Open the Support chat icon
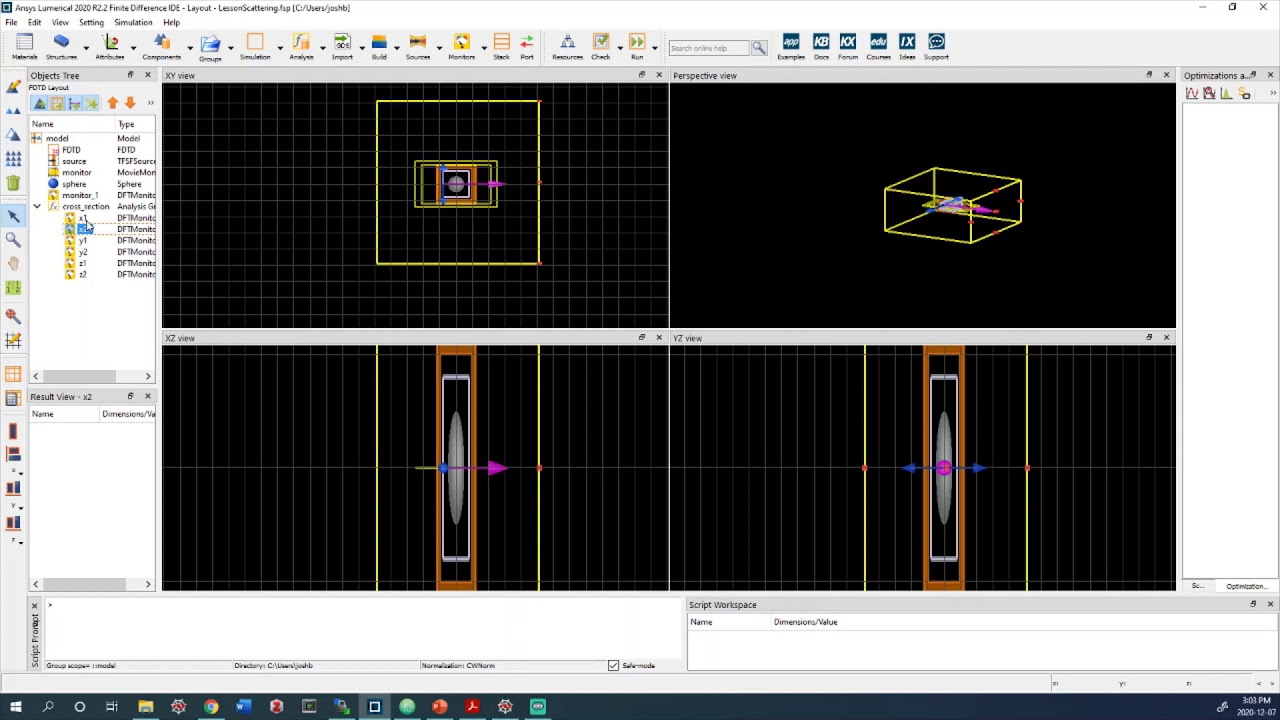The image size is (1280, 720). coord(936,42)
